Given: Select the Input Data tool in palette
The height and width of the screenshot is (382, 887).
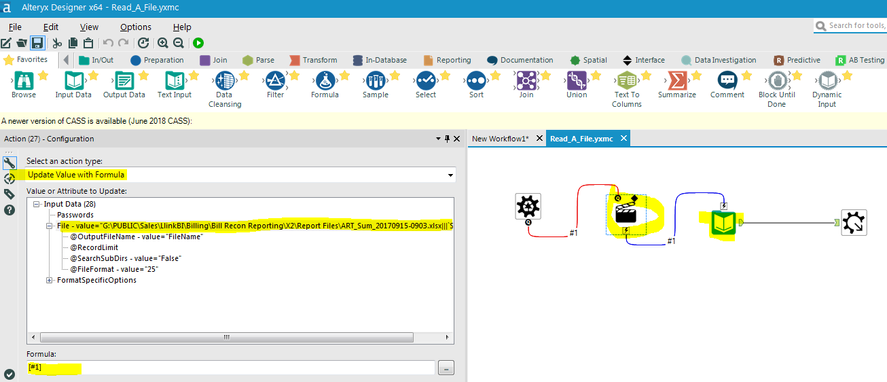Looking at the screenshot, I should 74,80.
